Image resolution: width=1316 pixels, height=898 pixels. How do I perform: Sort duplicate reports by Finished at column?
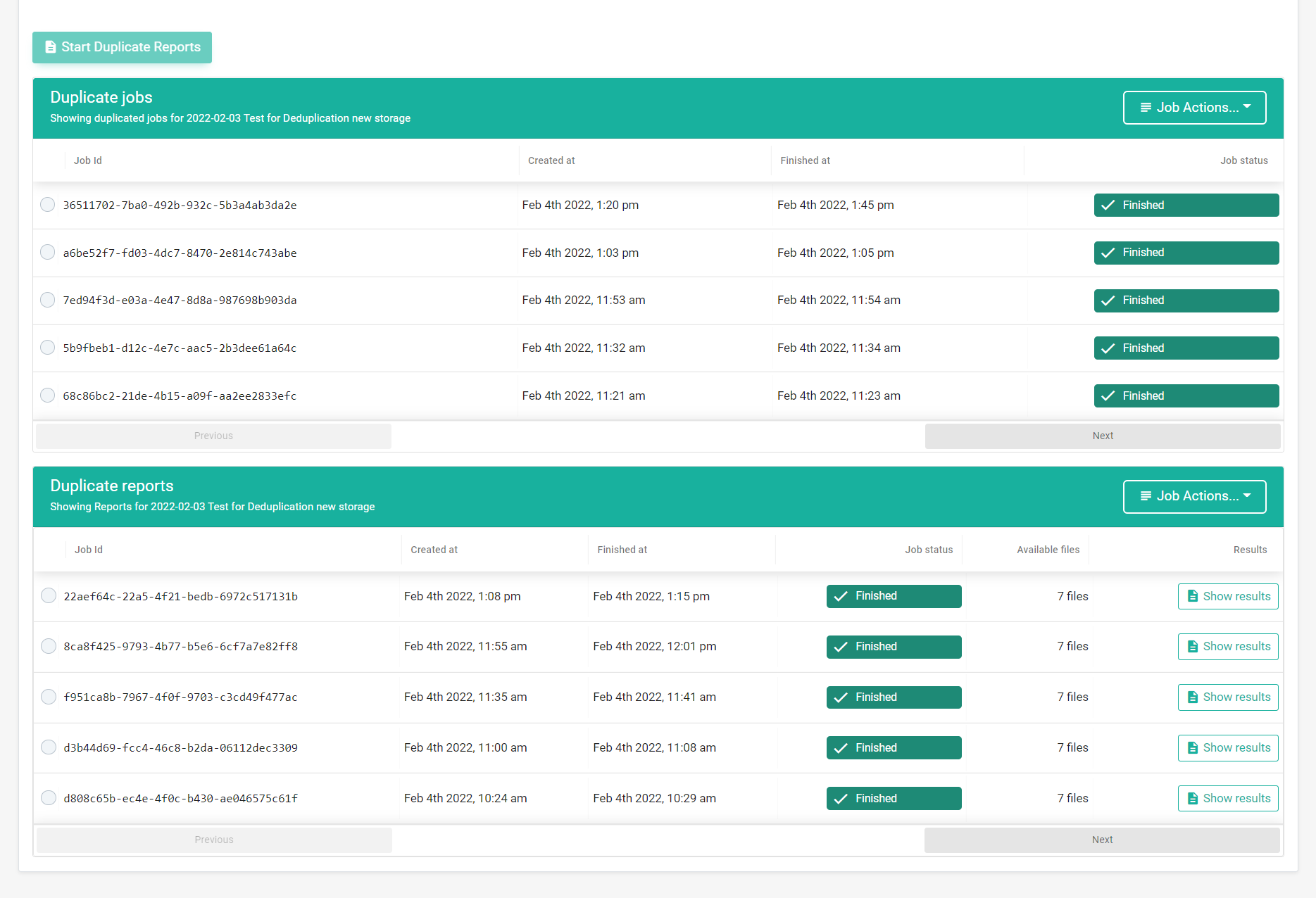[x=622, y=550]
